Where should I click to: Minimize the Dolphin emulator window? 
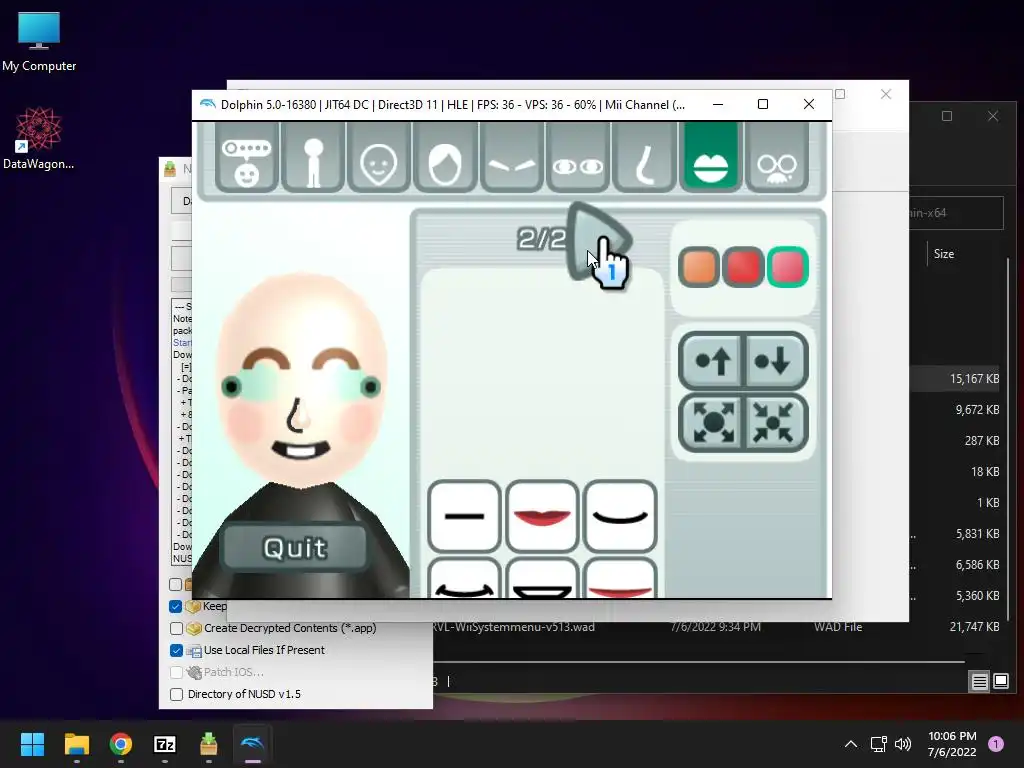click(x=718, y=104)
